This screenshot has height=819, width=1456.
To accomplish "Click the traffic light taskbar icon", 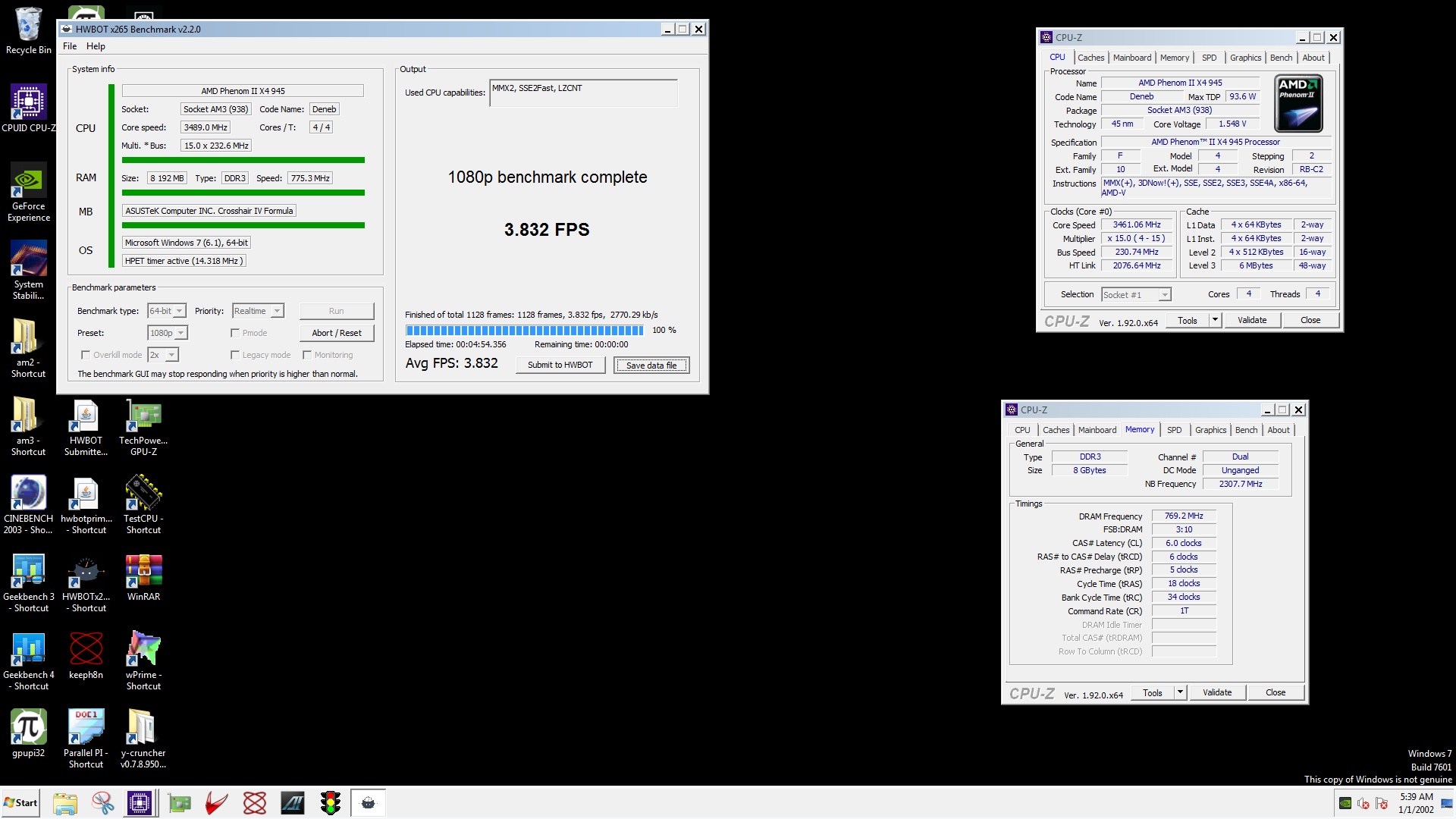I will point(330,803).
